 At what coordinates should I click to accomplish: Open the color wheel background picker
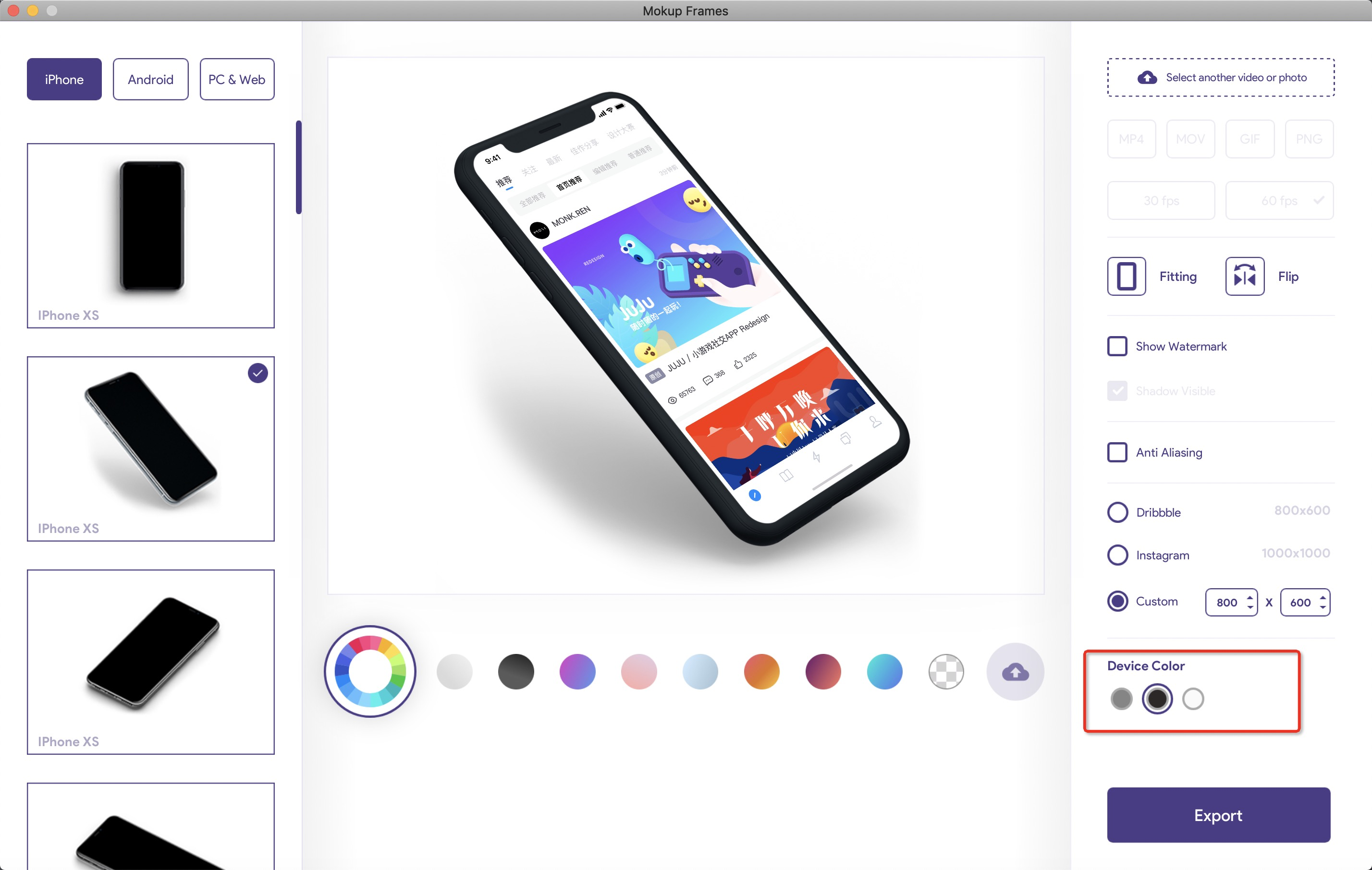(x=370, y=671)
